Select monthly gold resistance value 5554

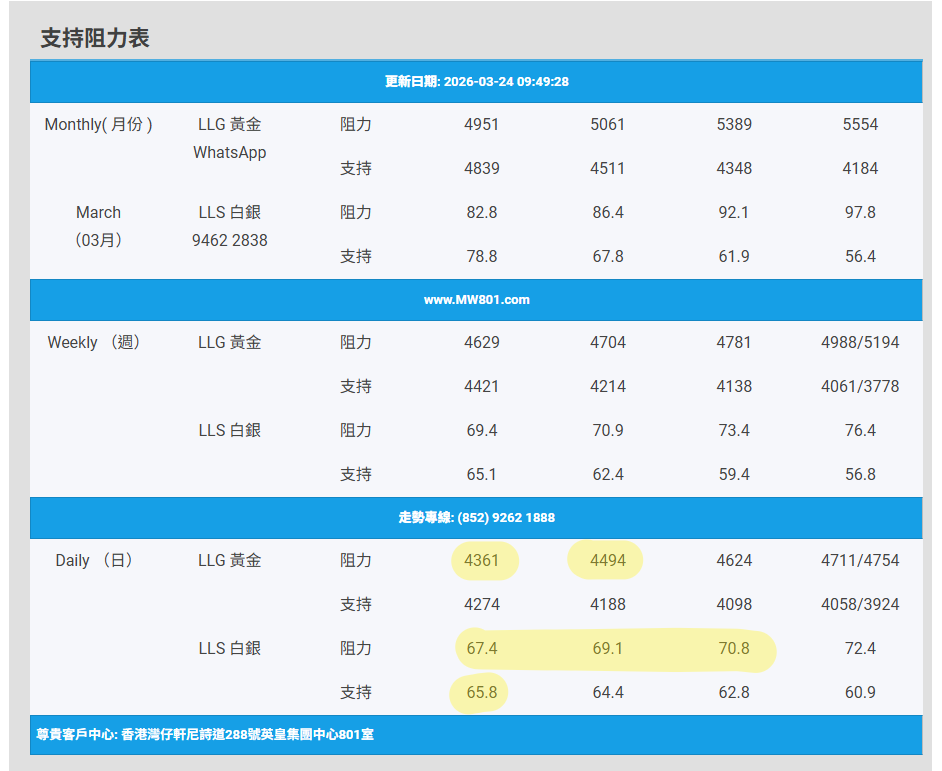tap(860, 125)
